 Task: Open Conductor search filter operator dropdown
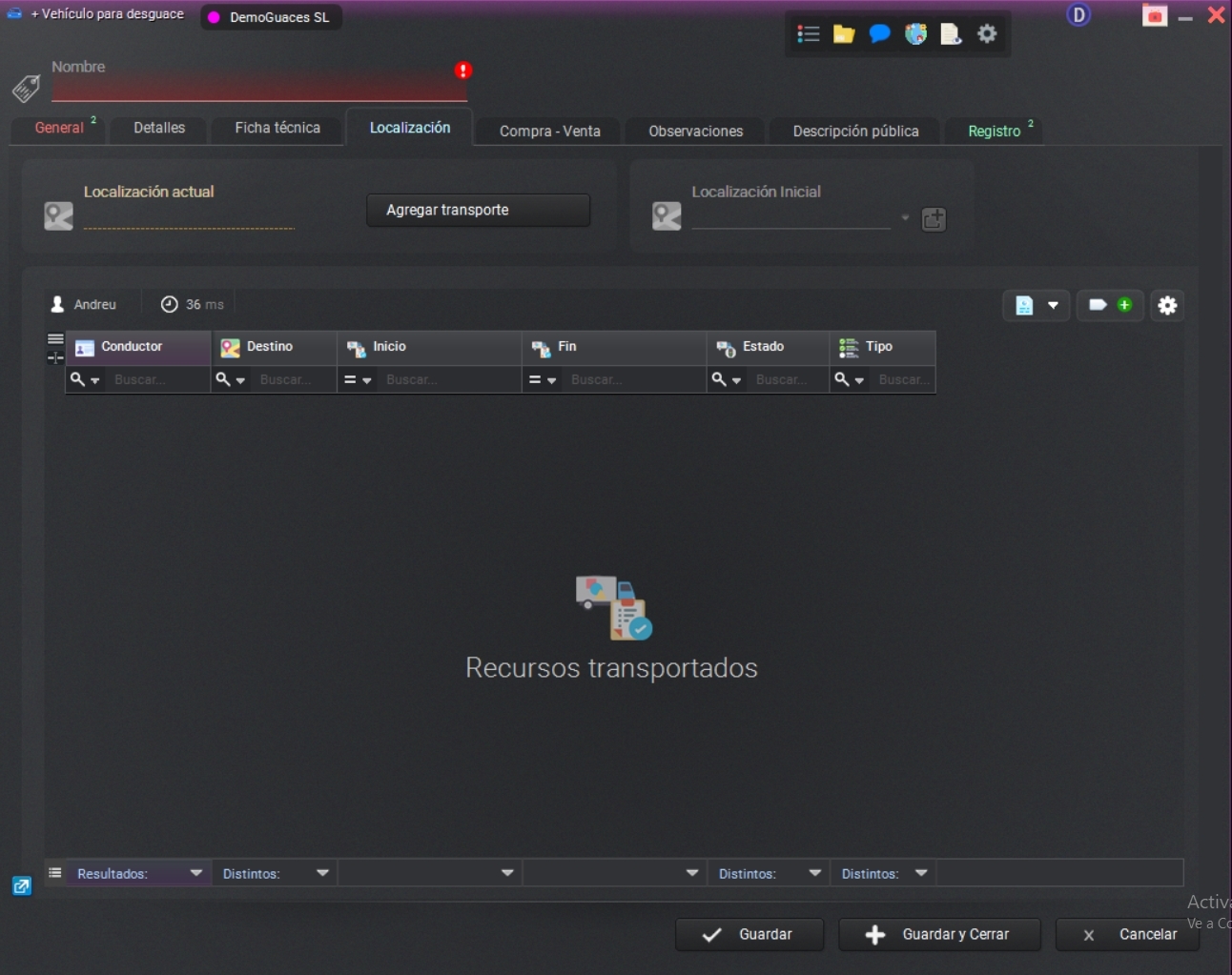85,380
